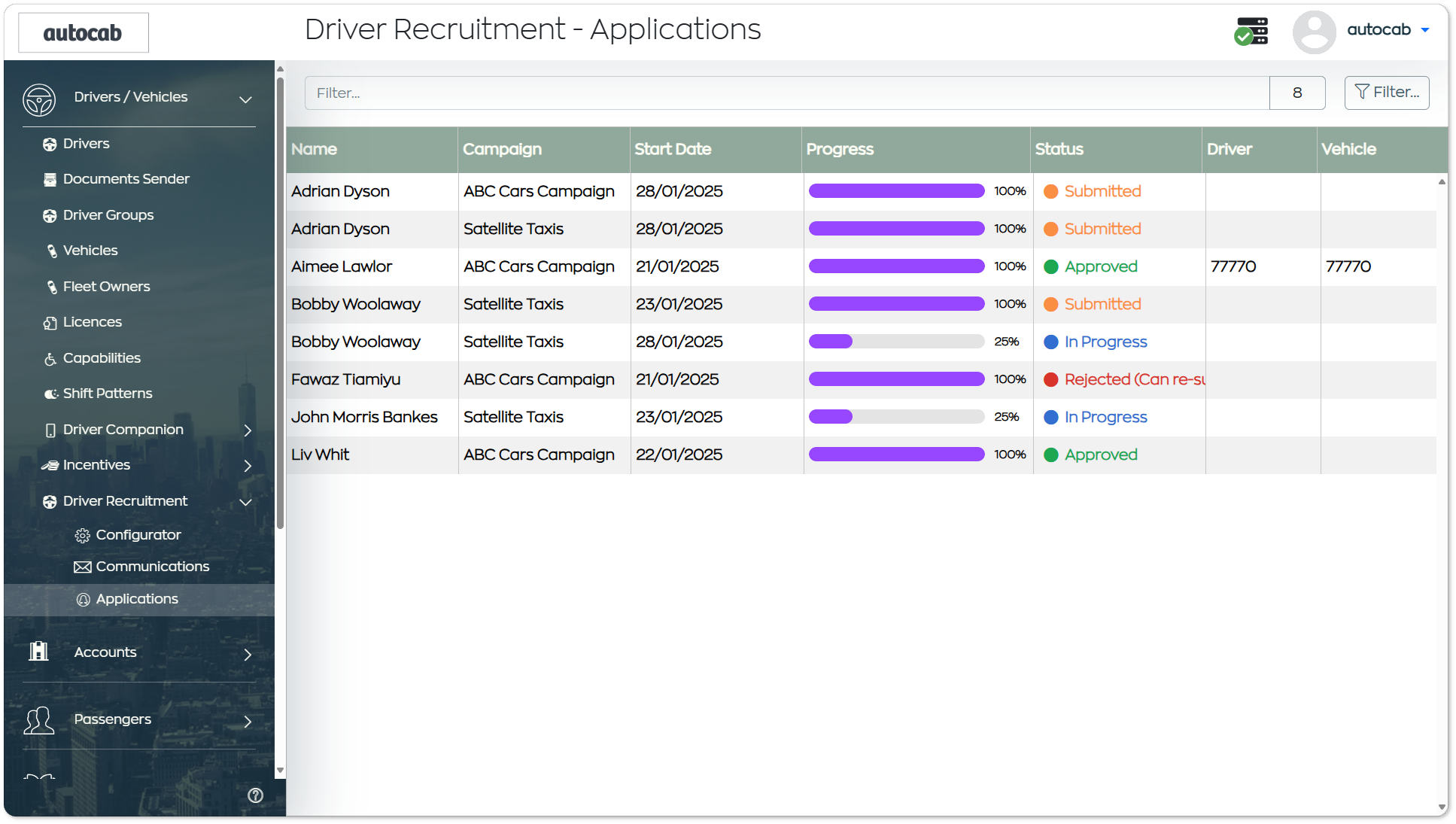Click the autocab logo
Image resolution: width=1456 pixels, height=824 pixels.
[x=83, y=32]
